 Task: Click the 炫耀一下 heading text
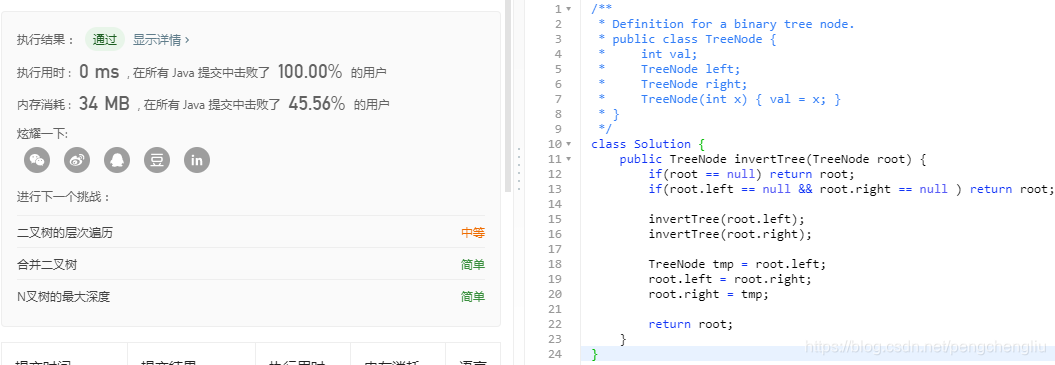tap(42, 134)
